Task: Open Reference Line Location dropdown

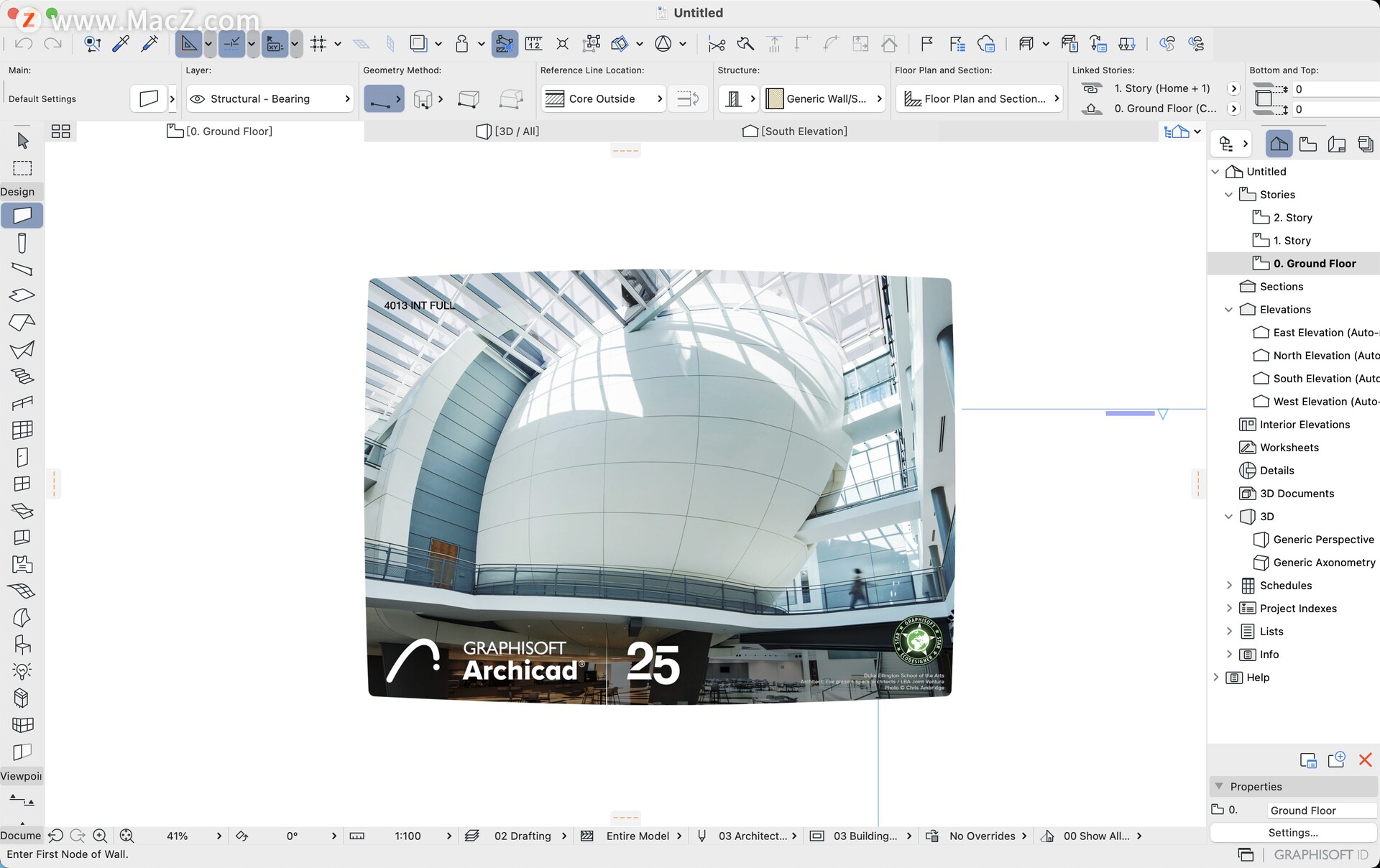Action: (x=605, y=98)
